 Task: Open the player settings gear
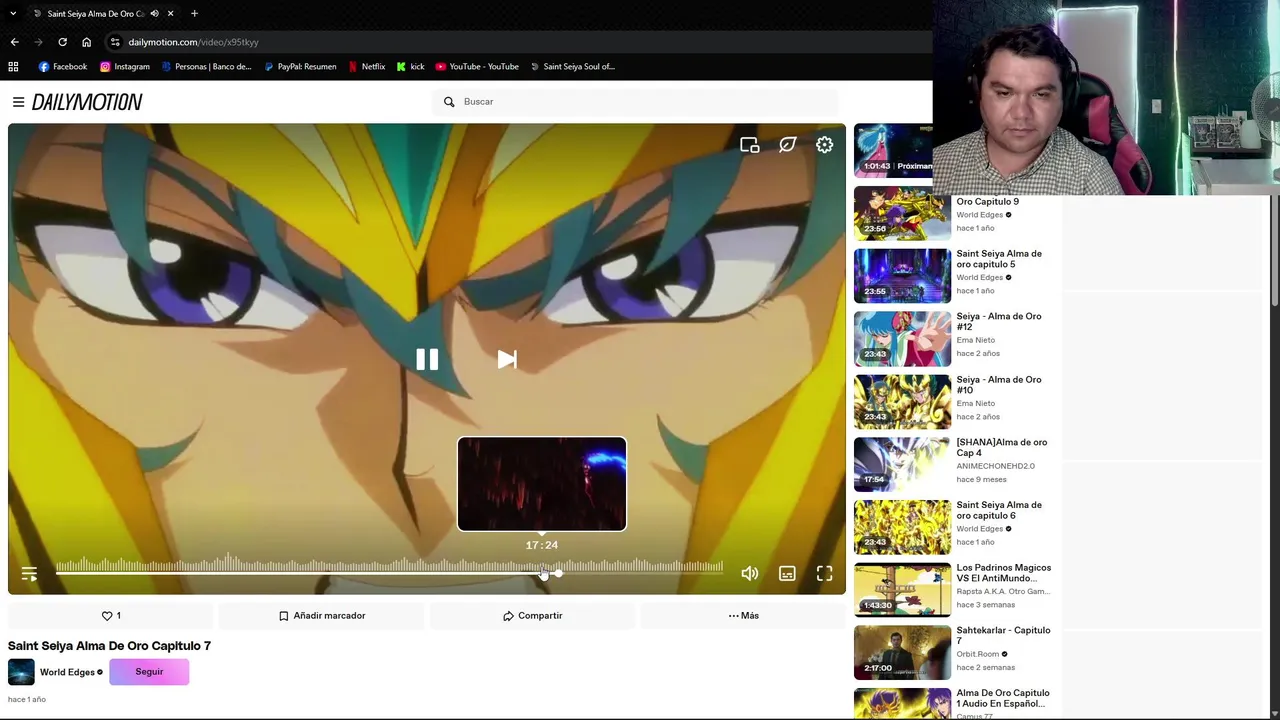(x=824, y=145)
